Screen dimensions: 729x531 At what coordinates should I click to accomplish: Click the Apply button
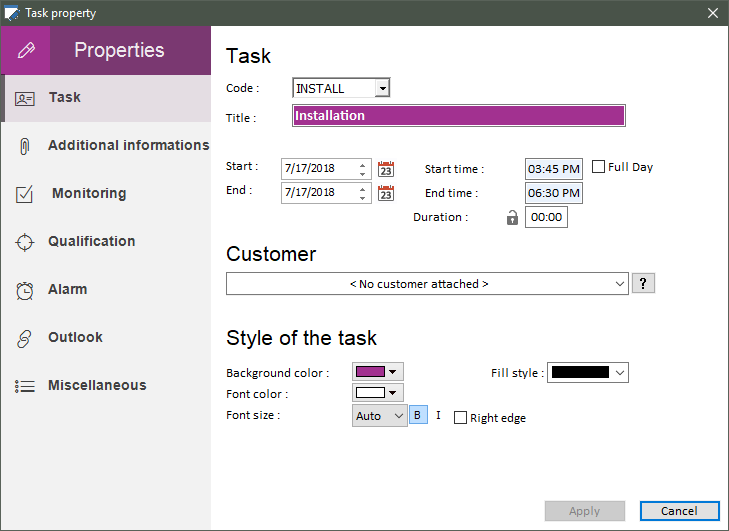pyautogui.click(x=584, y=511)
